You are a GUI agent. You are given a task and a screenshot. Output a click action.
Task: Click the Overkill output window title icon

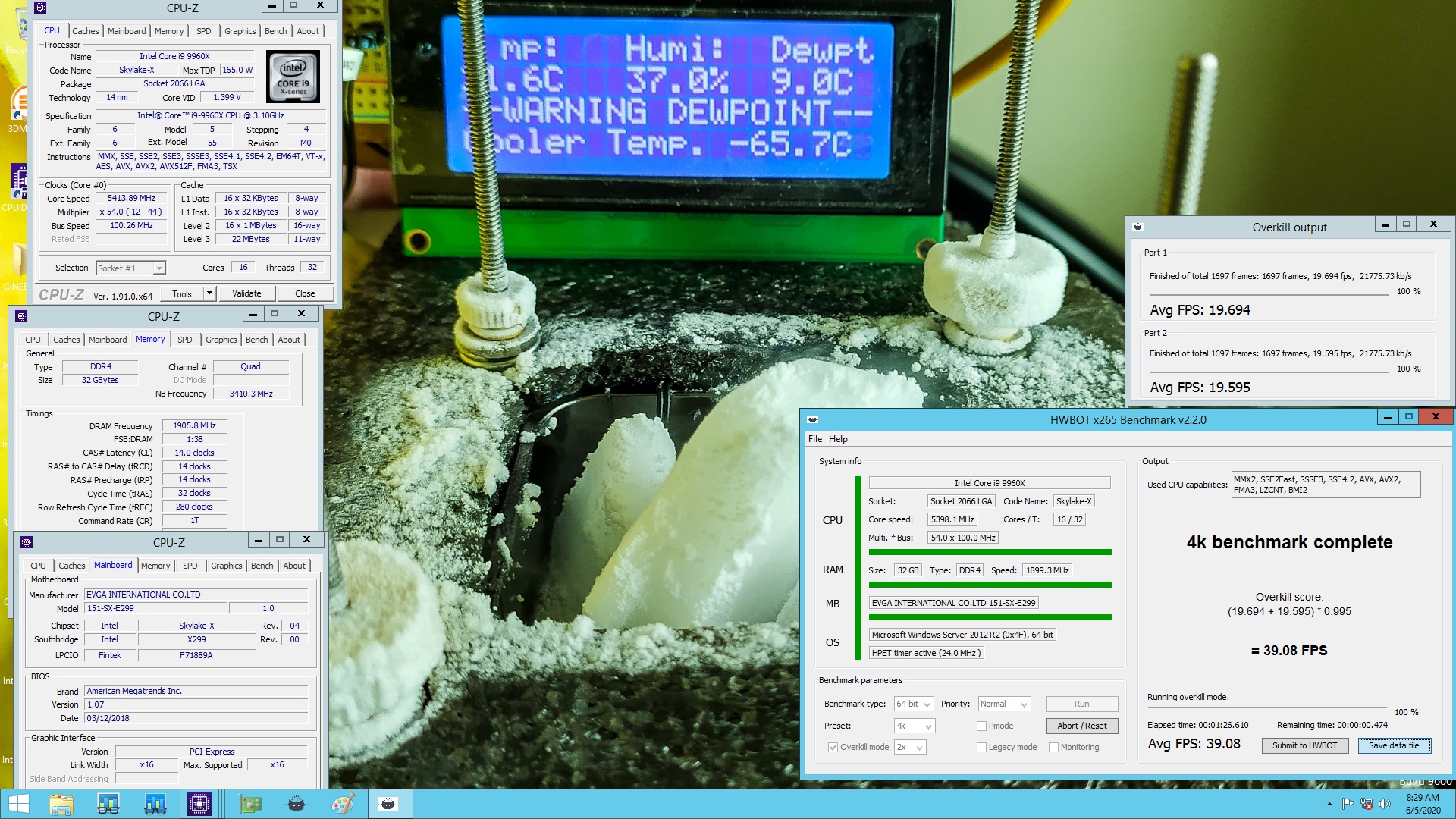coord(1137,227)
